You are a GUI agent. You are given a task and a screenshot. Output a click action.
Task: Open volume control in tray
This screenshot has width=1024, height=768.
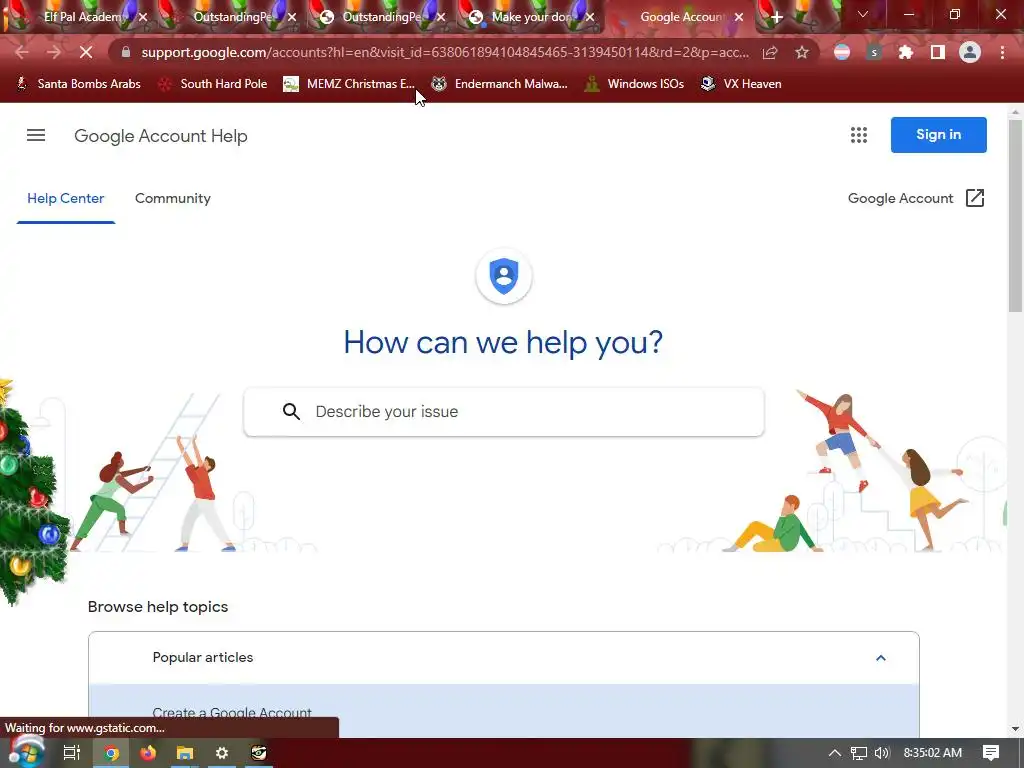tap(881, 753)
